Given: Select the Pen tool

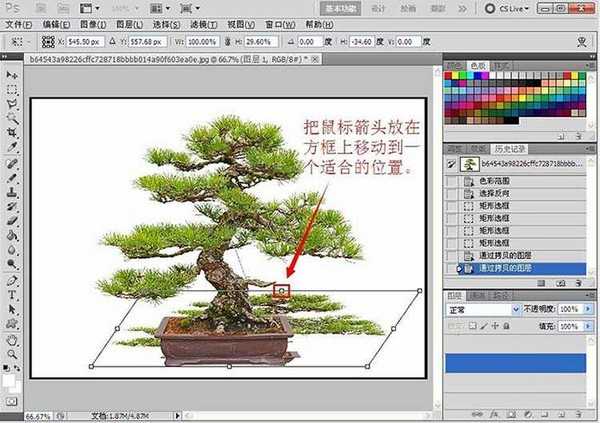Looking at the screenshot, I should pyautogui.click(x=12, y=281).
